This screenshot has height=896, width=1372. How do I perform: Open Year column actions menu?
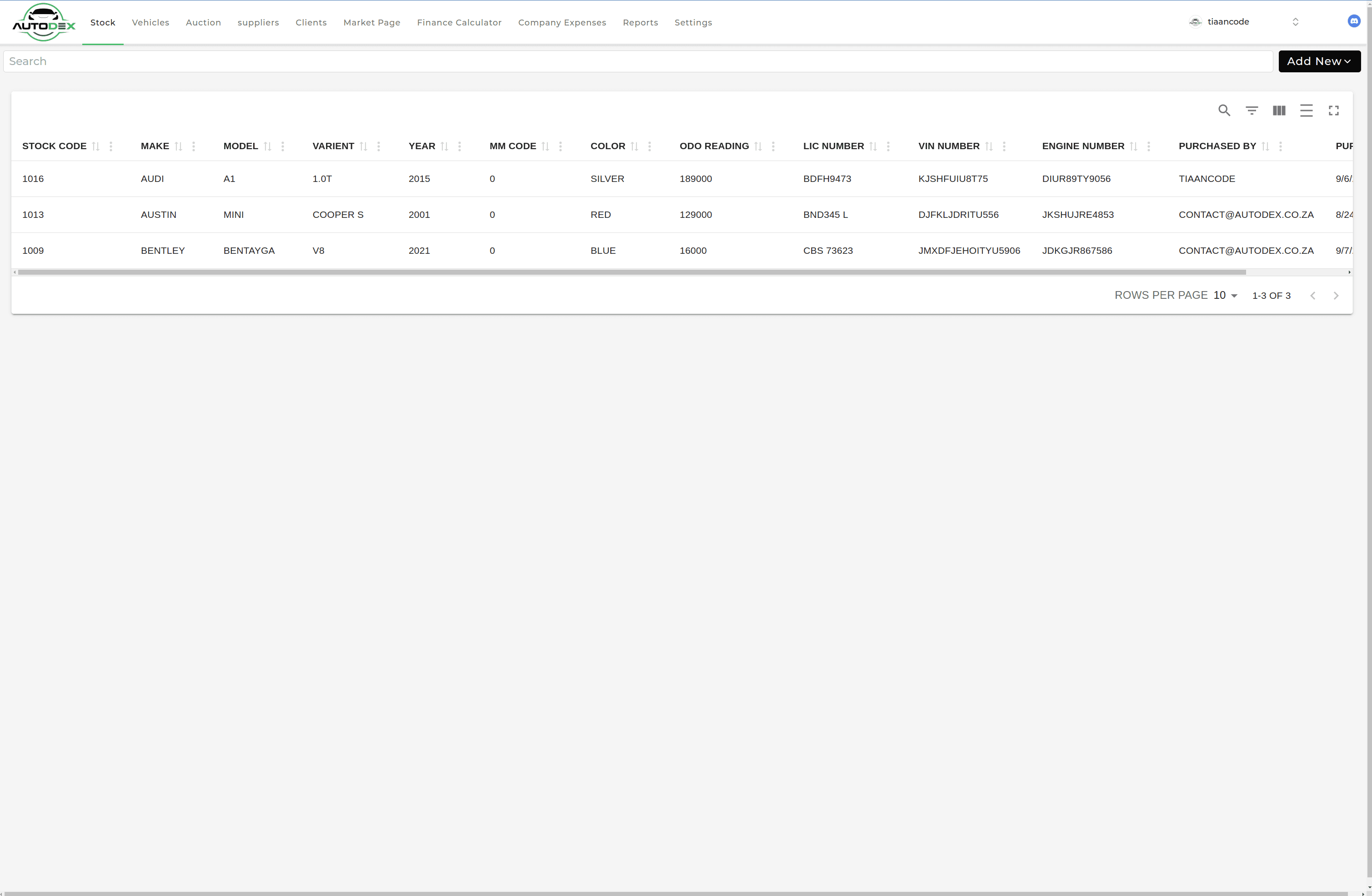(x=460, y=146)
